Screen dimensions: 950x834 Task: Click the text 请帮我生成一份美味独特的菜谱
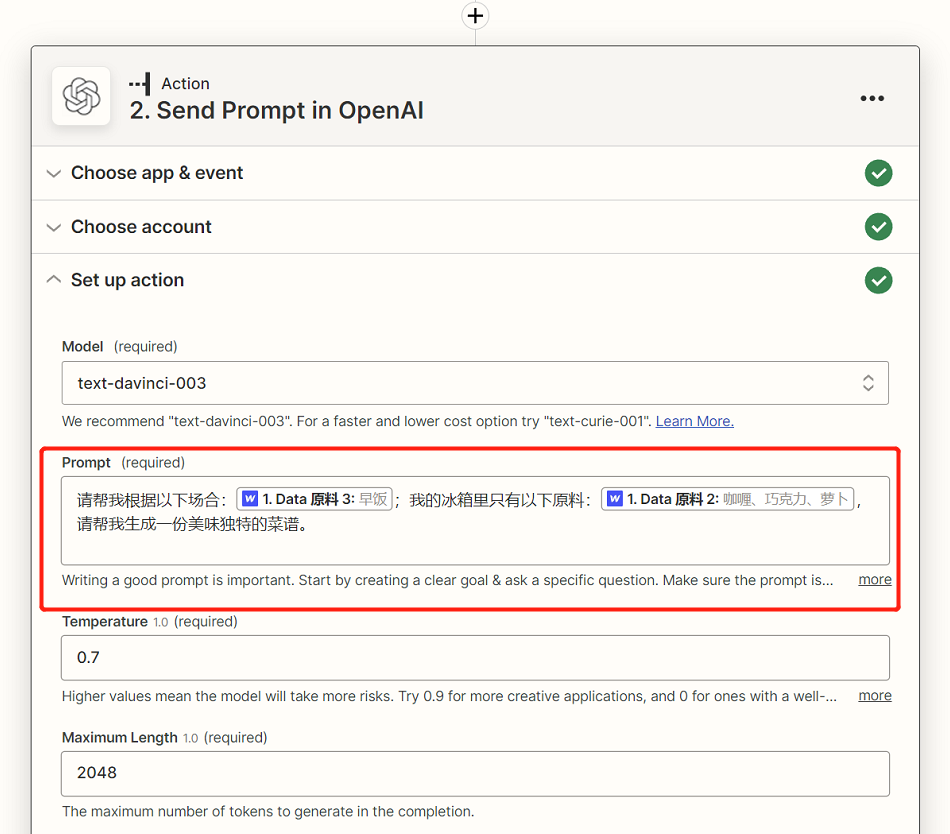[191, 524]
